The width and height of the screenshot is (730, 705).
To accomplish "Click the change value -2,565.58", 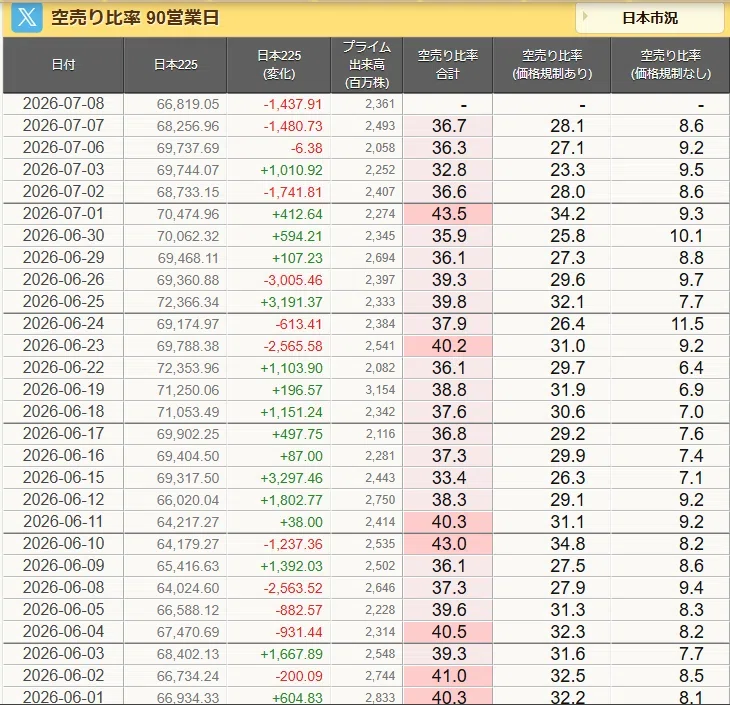I will 293,346.
